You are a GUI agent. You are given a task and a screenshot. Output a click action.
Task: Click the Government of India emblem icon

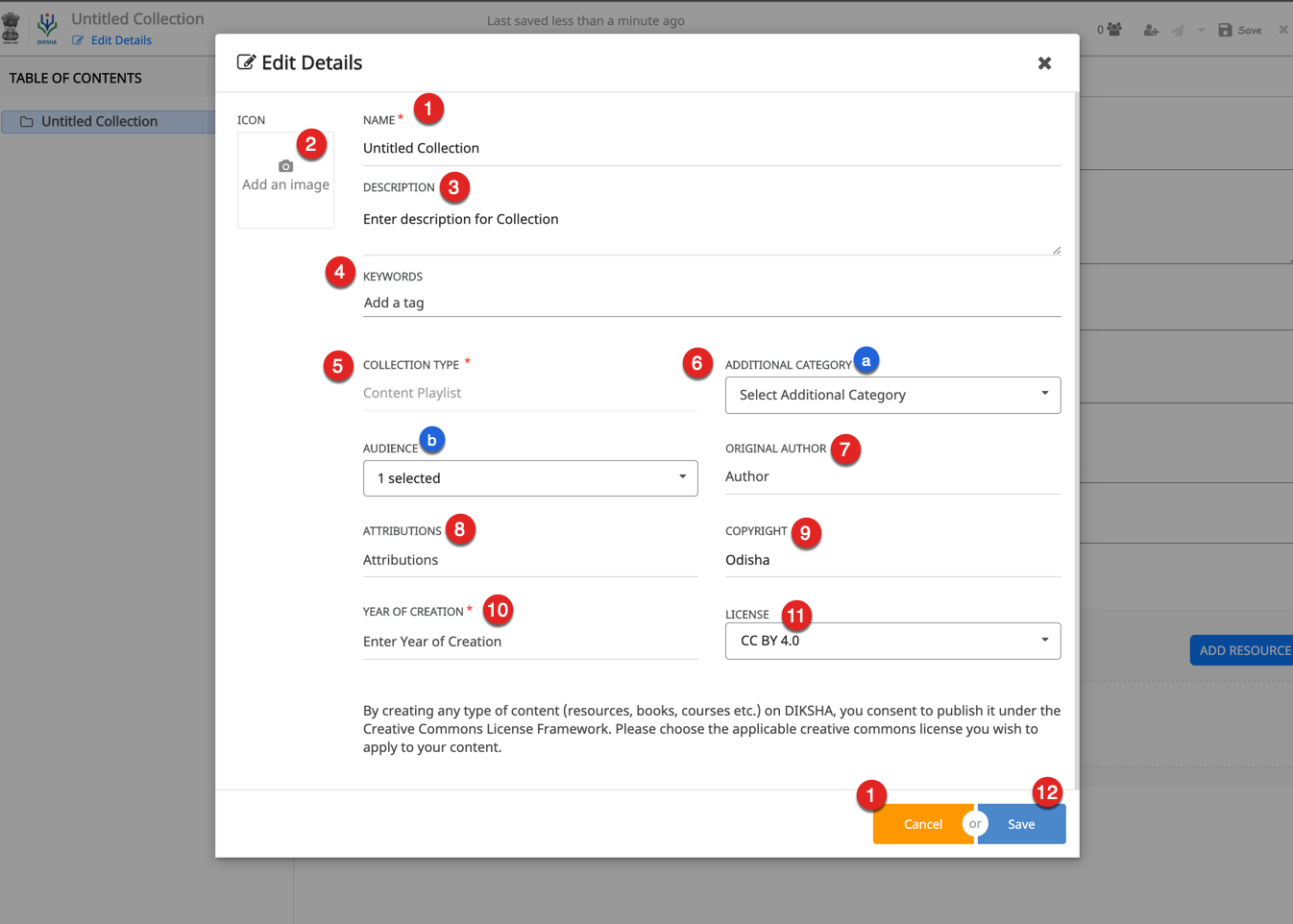pos(12,28)
